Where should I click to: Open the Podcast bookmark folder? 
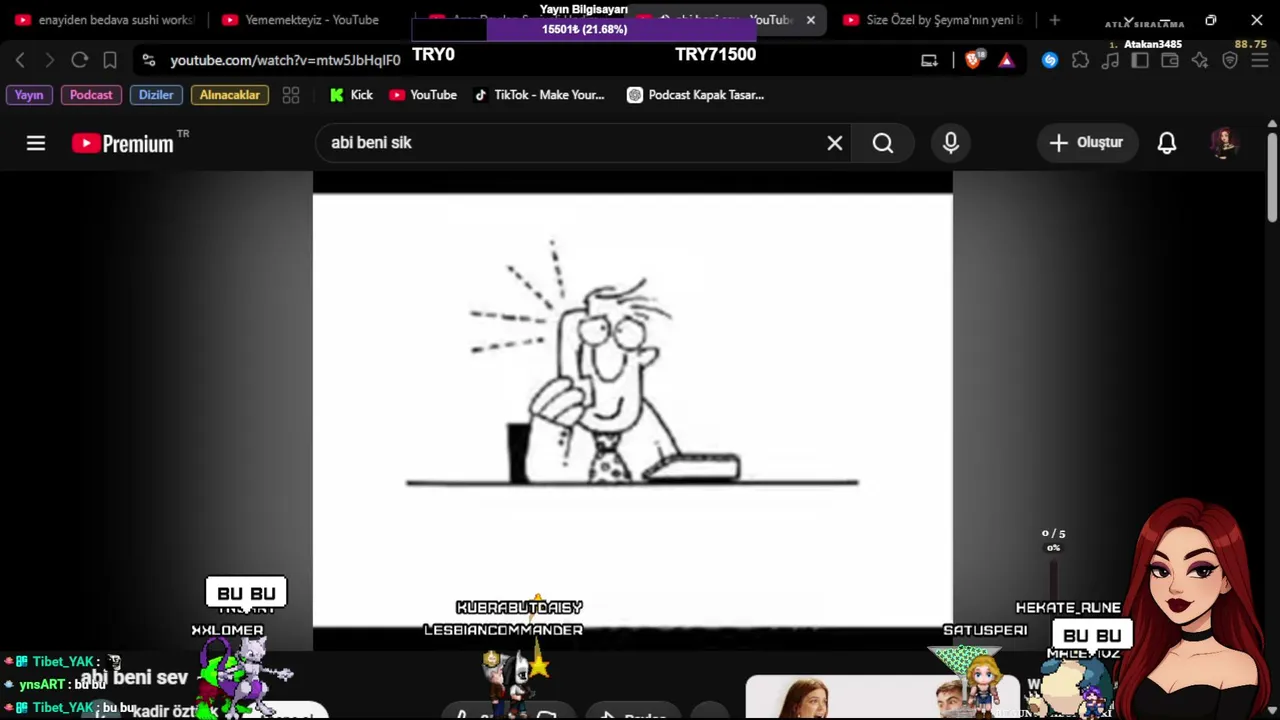pos(91,95)
